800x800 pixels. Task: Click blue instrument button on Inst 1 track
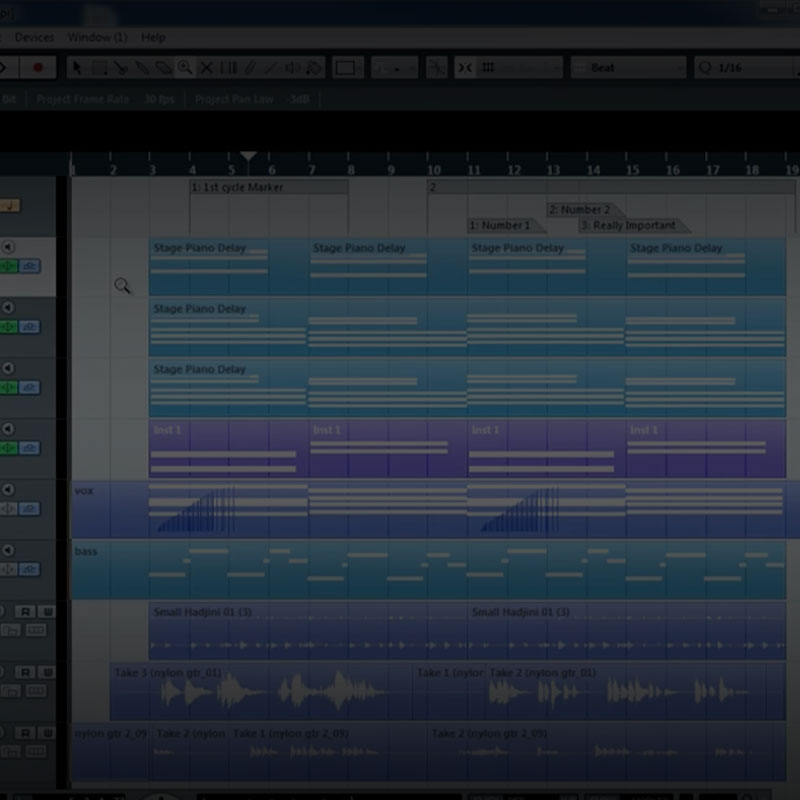[30, 448]
